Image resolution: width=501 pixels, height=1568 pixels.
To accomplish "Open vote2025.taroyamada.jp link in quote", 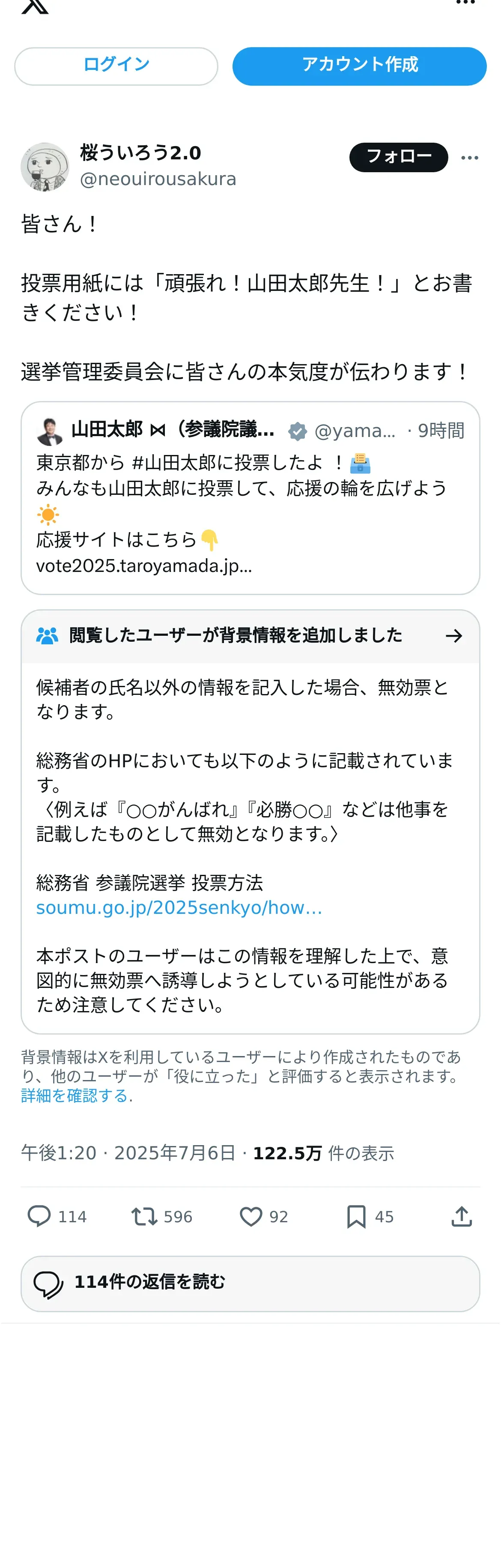I will pyautogui.click(x=144, y=566).
